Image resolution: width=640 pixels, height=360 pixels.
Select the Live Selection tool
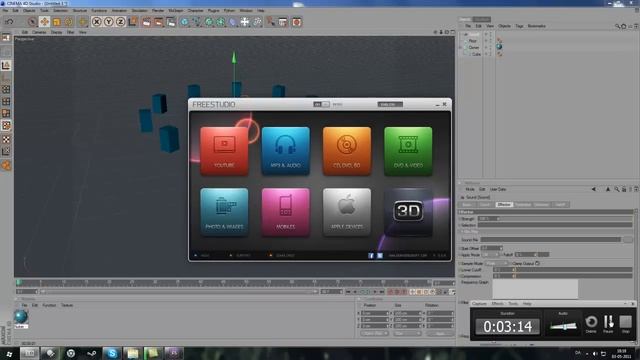(32, 22)
